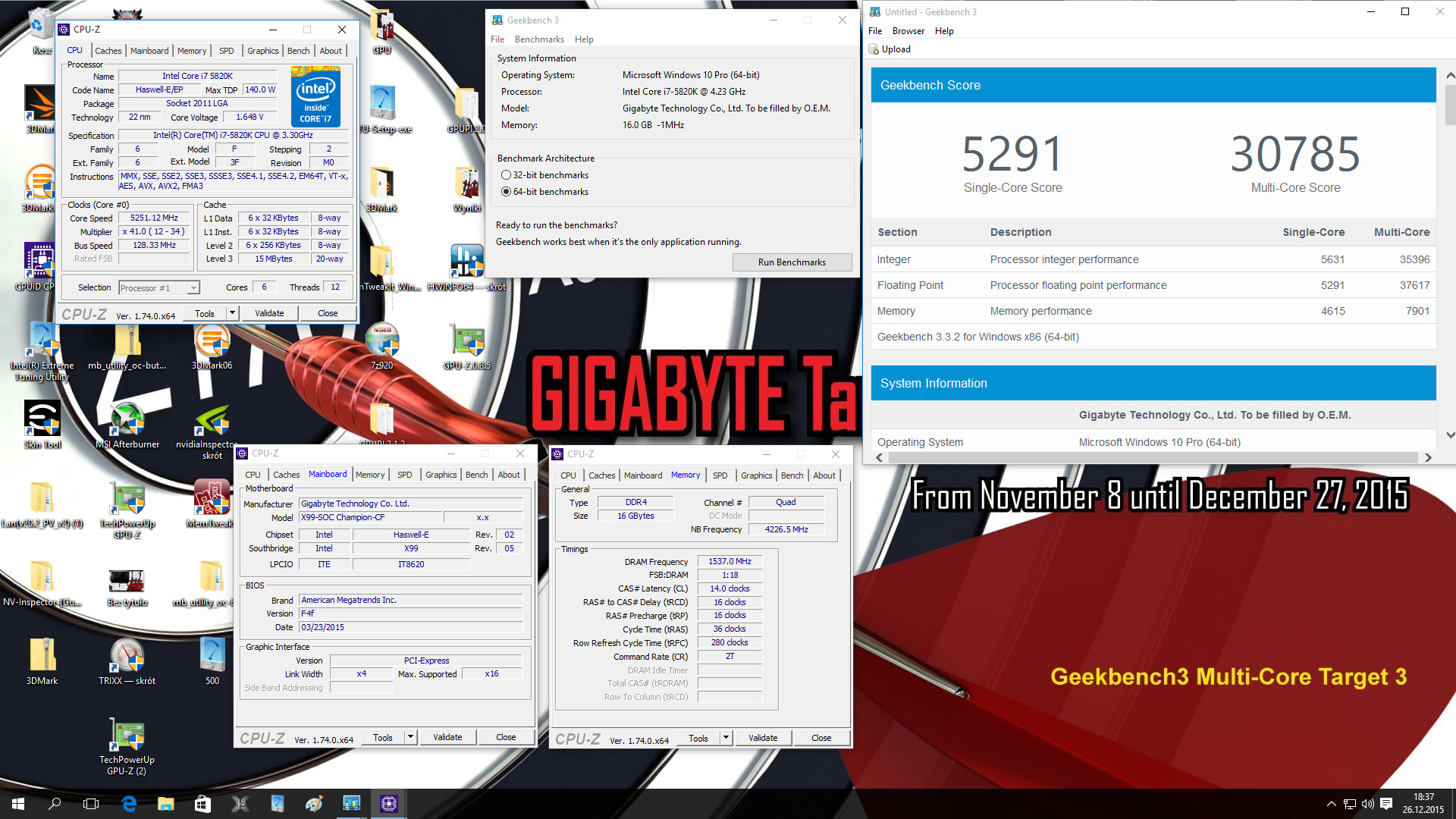Open the Windows Start menu
This screenshot has height=819, width=1456.
(x=18, y=804)
